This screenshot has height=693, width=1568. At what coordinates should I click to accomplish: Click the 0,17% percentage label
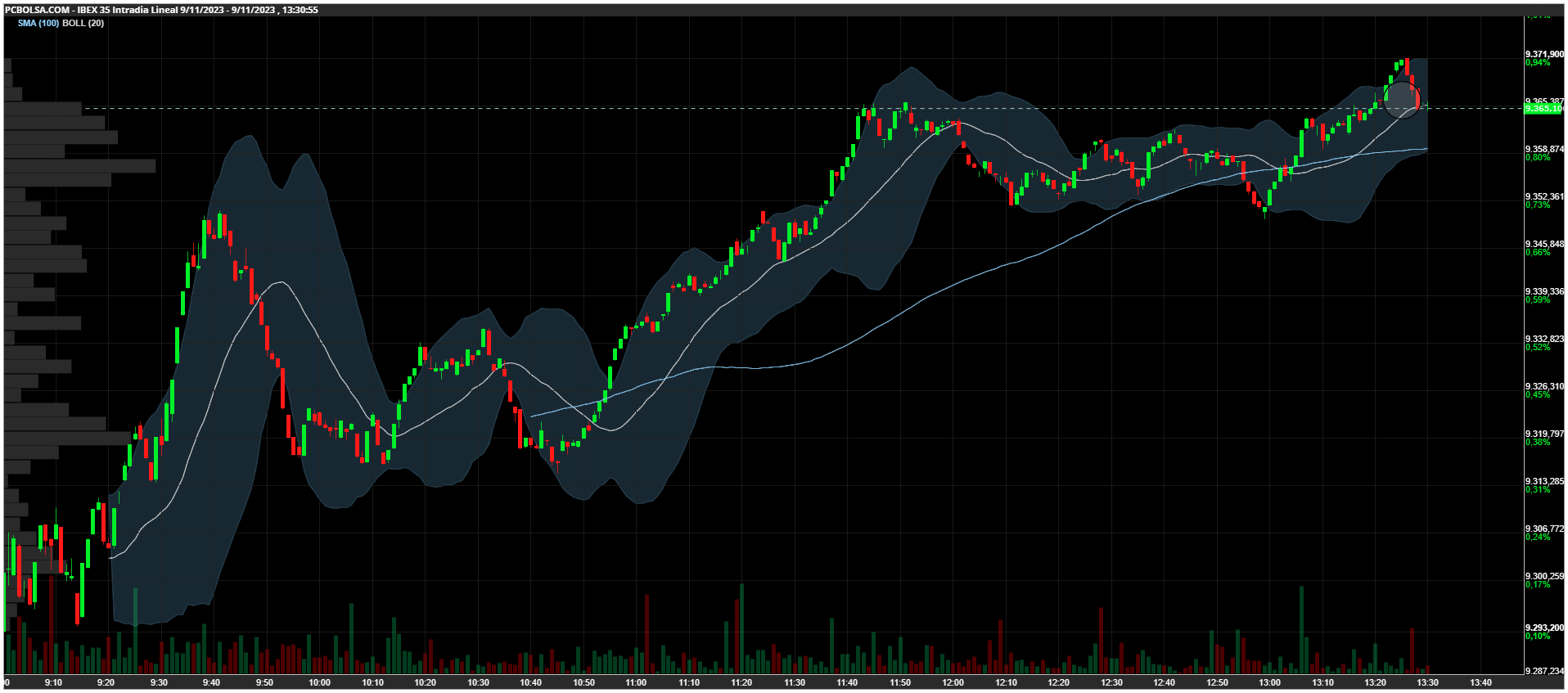coord(1538,584)
